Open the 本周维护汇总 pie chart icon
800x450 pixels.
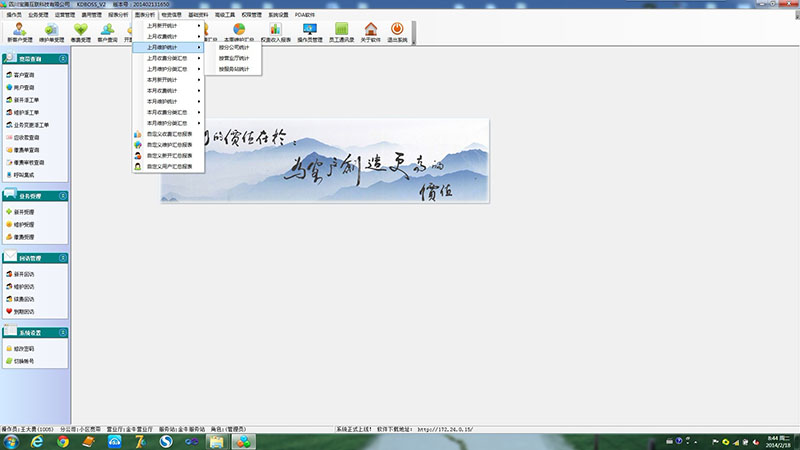[x=239, y=33]
